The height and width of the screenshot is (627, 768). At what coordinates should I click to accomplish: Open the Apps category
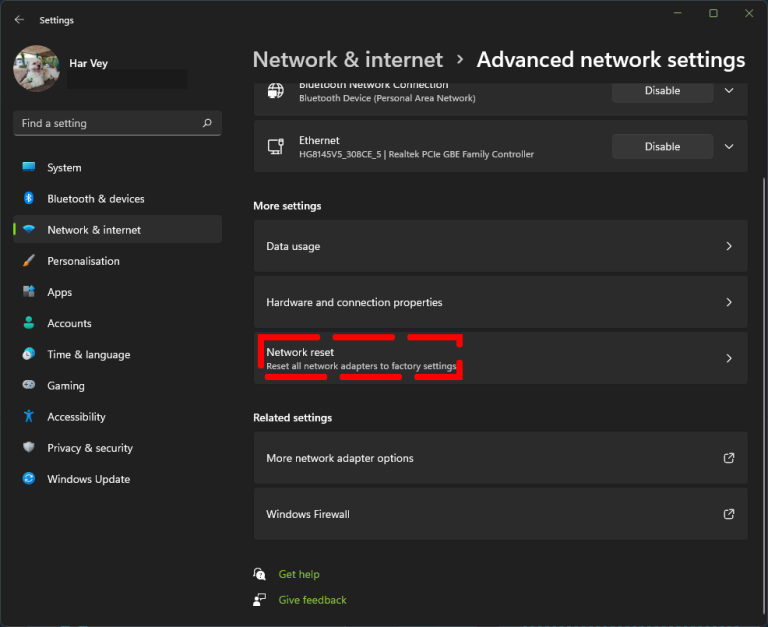tap(118, 292)
